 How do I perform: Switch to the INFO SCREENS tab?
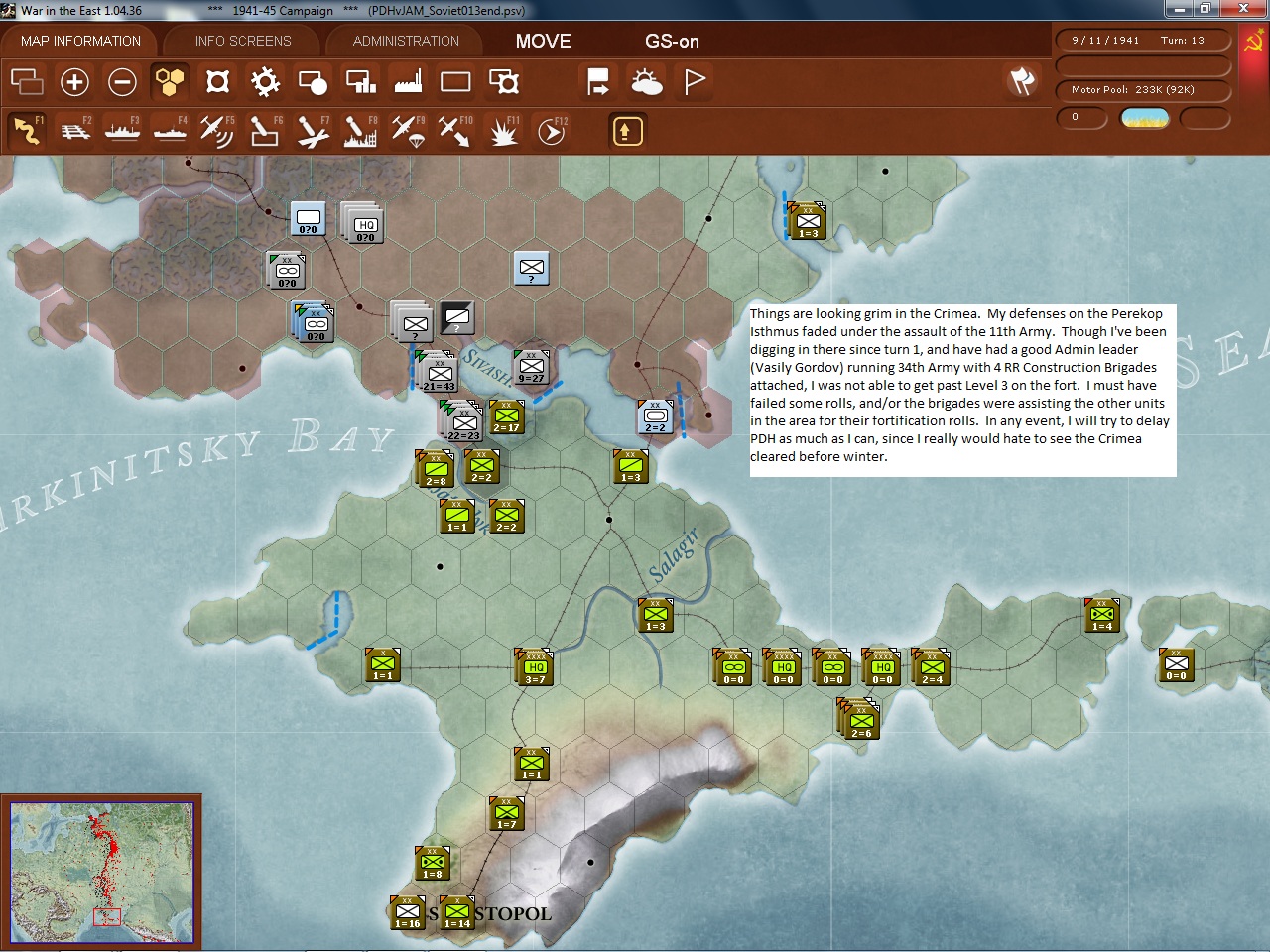[x=243, y=41]
